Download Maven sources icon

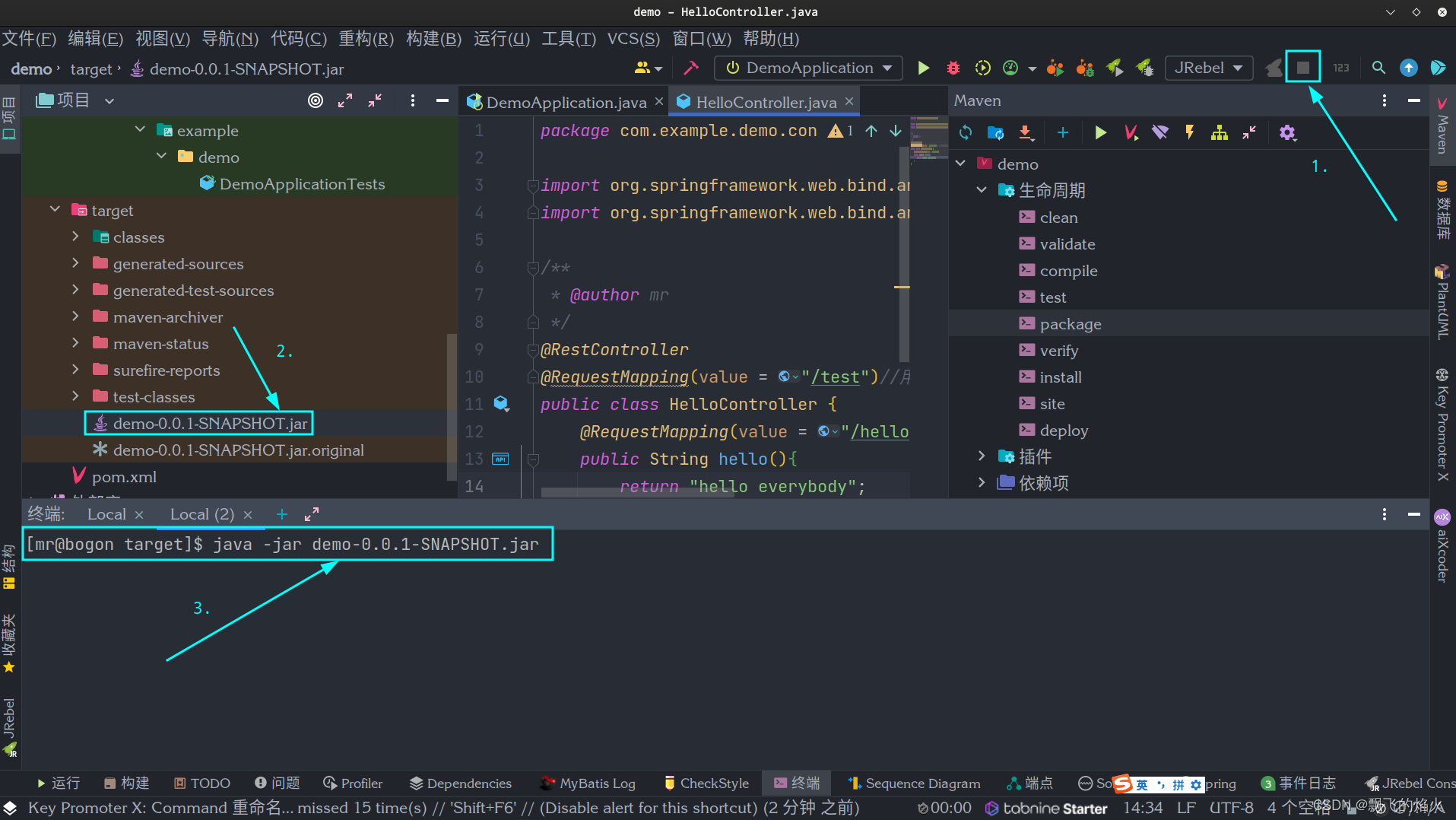1026,133
